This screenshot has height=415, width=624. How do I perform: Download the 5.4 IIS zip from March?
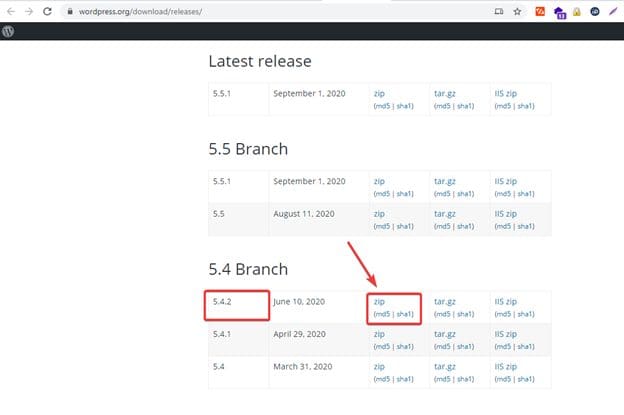[x=505, y=367]
